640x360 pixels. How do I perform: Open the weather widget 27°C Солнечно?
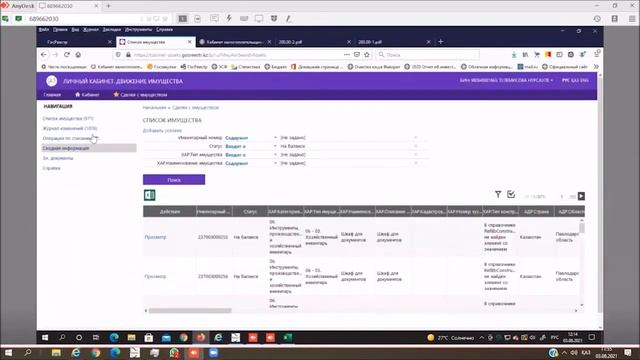tap(451, 338)
